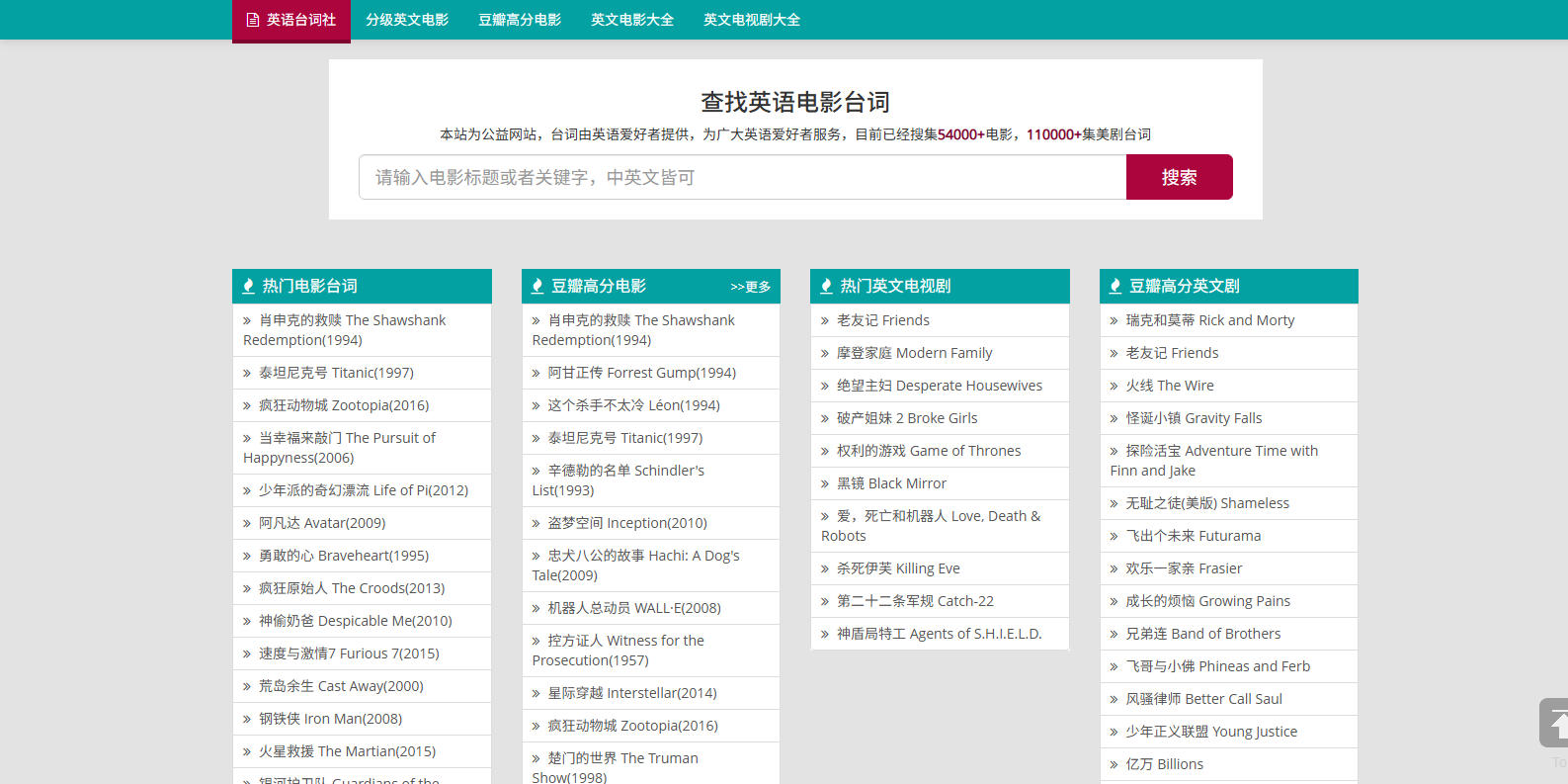
Task: Click the icon beside 热门英文电视剧 header
Action: (x=826, y=287)
